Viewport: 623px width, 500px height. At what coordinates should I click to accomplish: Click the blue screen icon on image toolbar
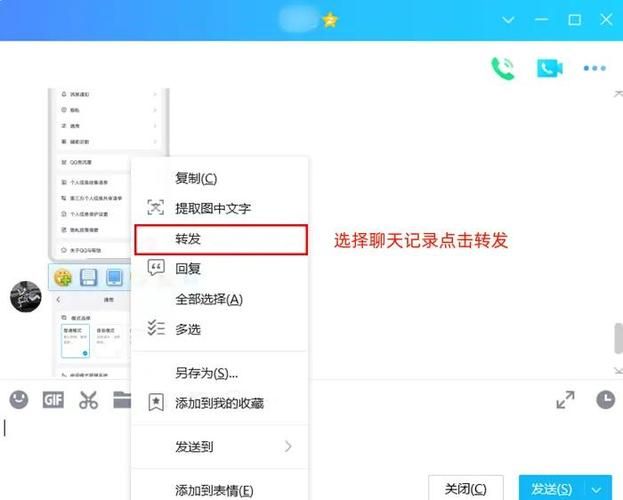tap(115, 277)
